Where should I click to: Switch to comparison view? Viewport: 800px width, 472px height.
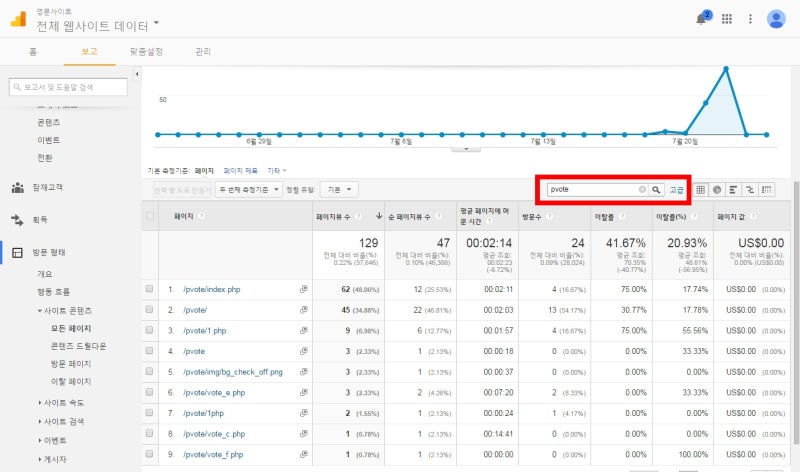749,189
